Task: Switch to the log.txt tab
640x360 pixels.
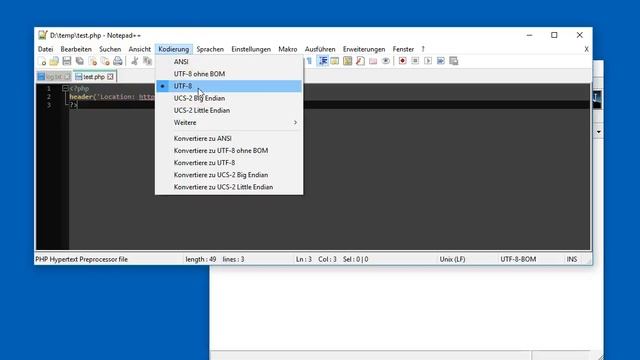Action: pos(54,77)
